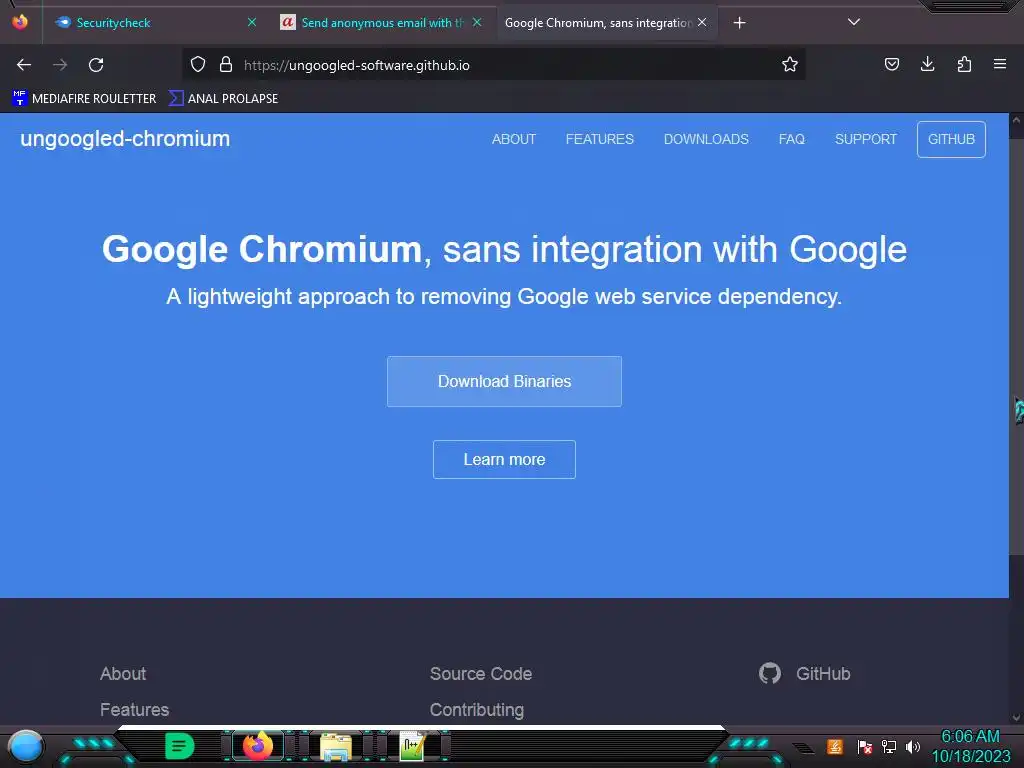Close the Send anonymous email tab

coord(477,22)
